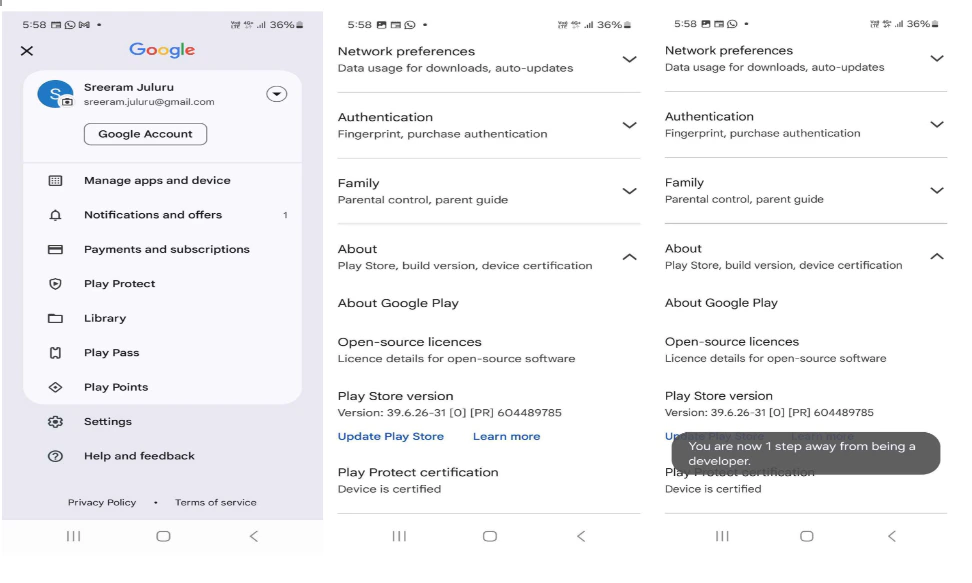972x583 pixels.
Task: Tap Update Play Store link
Action: pos(391,437)
